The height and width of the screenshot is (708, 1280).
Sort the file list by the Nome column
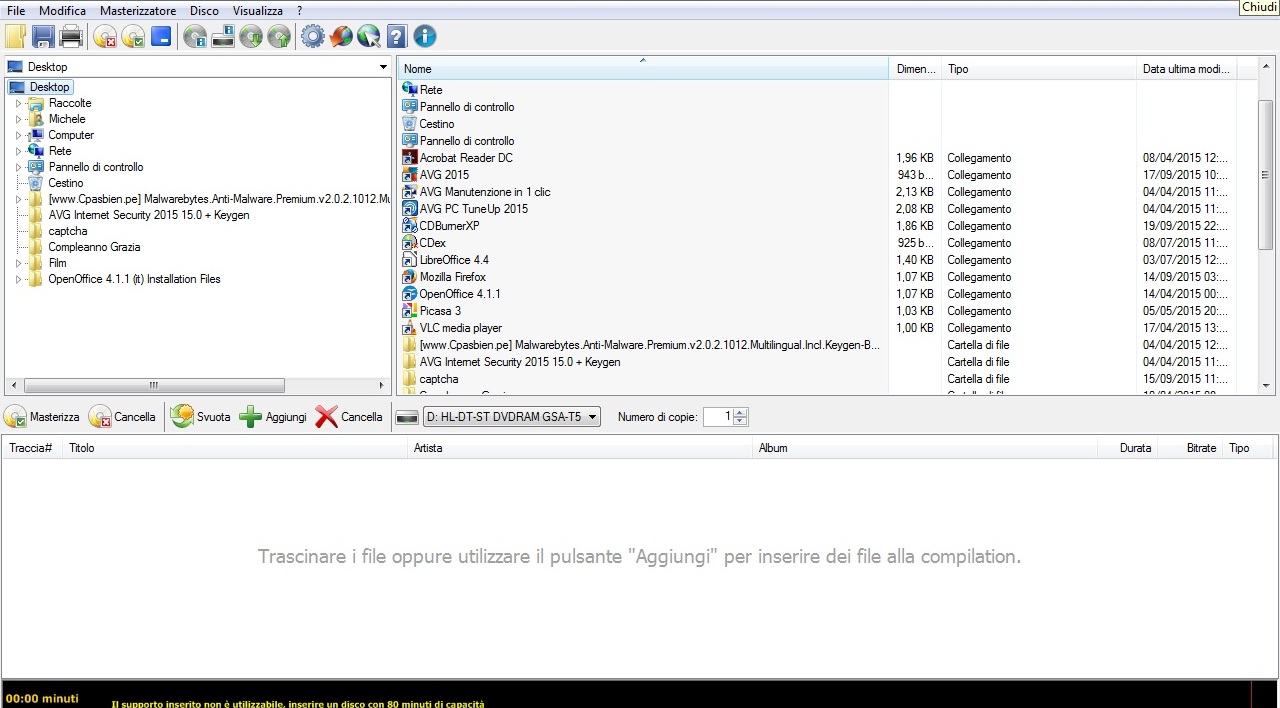coord(643,69)
